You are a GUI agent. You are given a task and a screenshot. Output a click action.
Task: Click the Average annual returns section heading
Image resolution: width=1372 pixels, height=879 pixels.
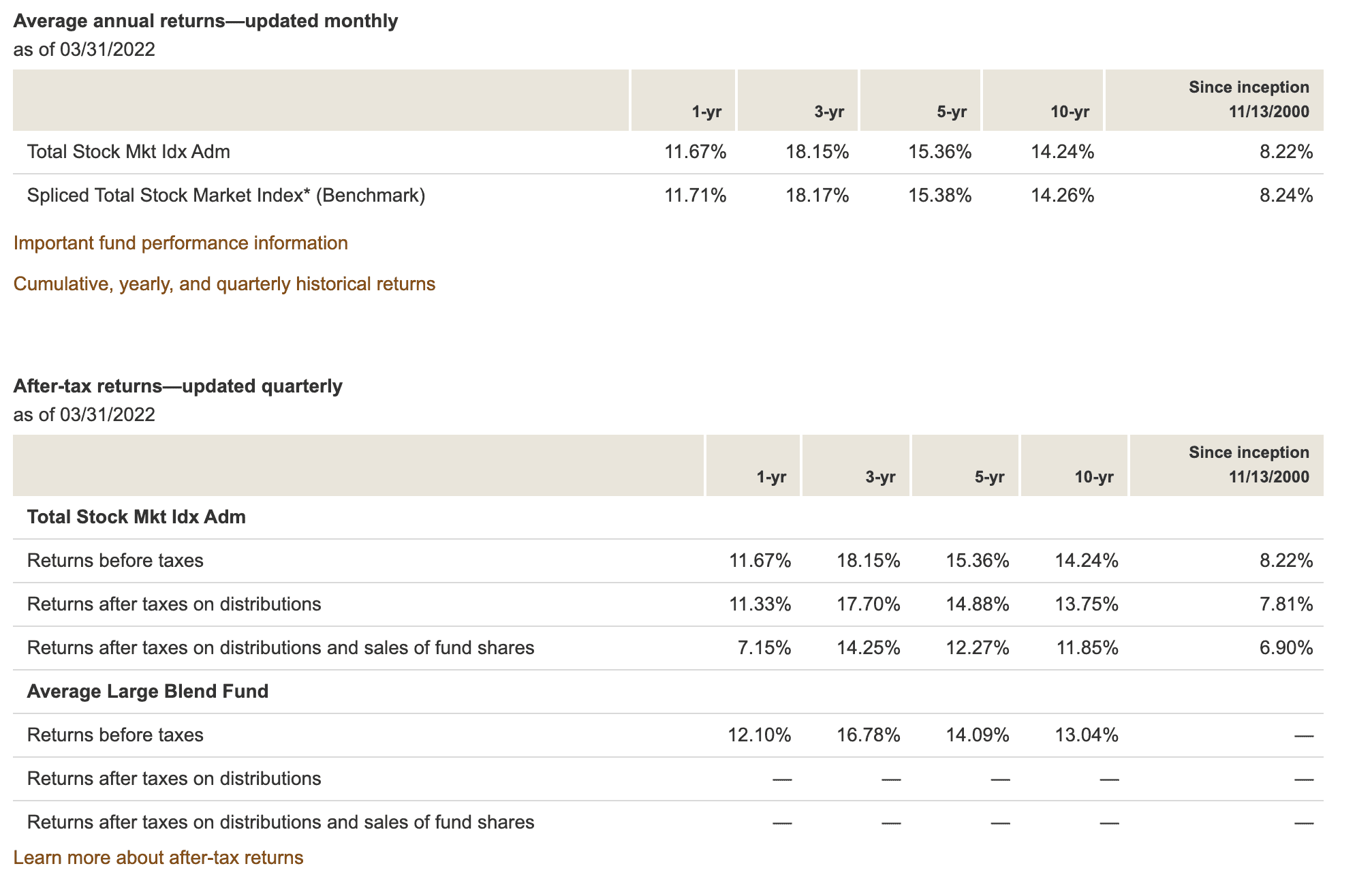click(206, 21)
